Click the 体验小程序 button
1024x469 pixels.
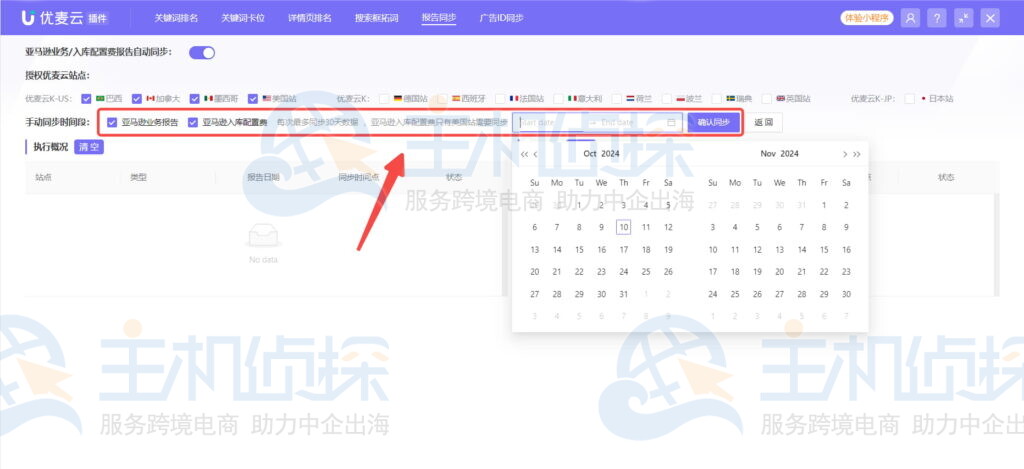pos(867,18)
